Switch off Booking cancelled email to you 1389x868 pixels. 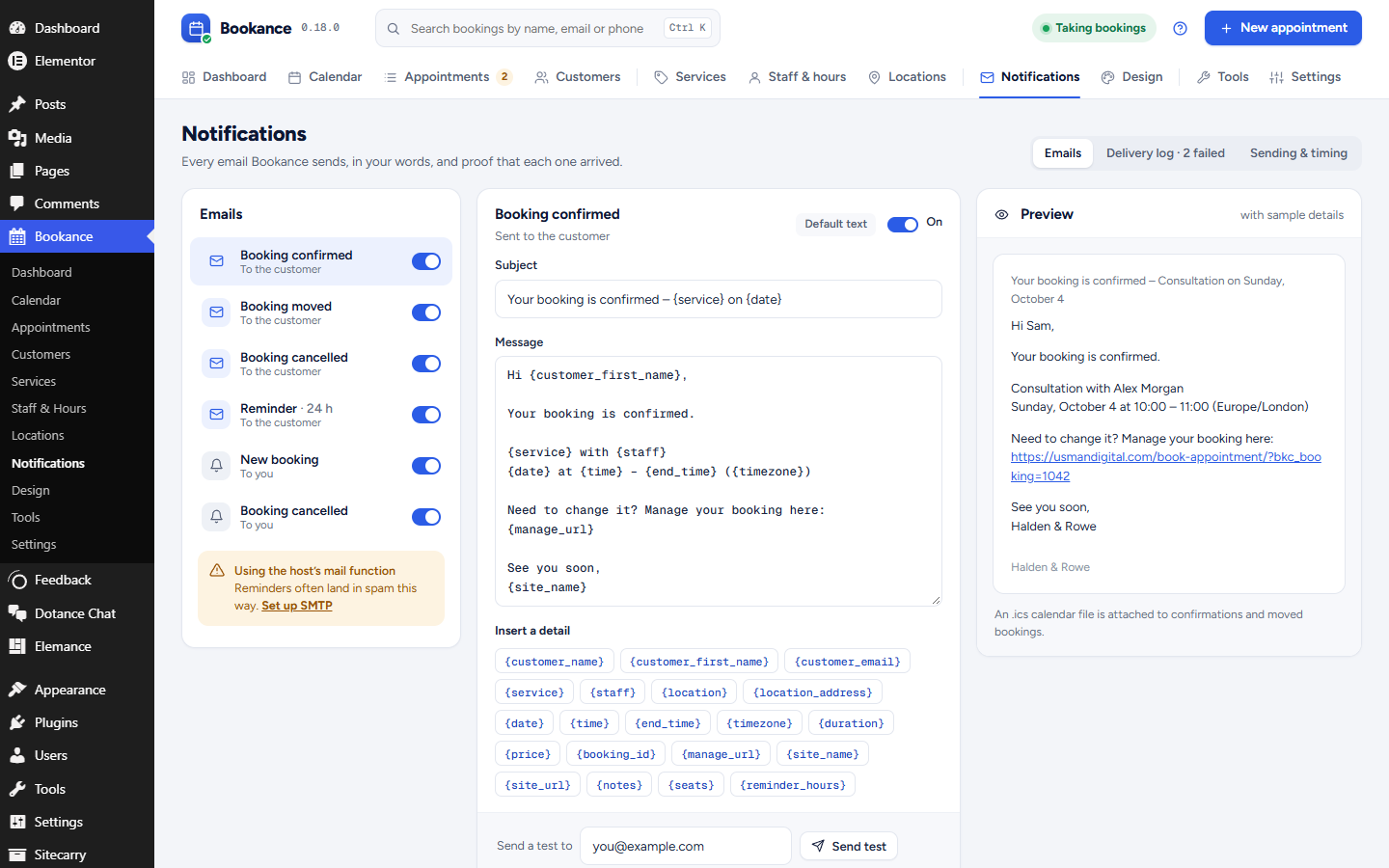pos(426,517)
